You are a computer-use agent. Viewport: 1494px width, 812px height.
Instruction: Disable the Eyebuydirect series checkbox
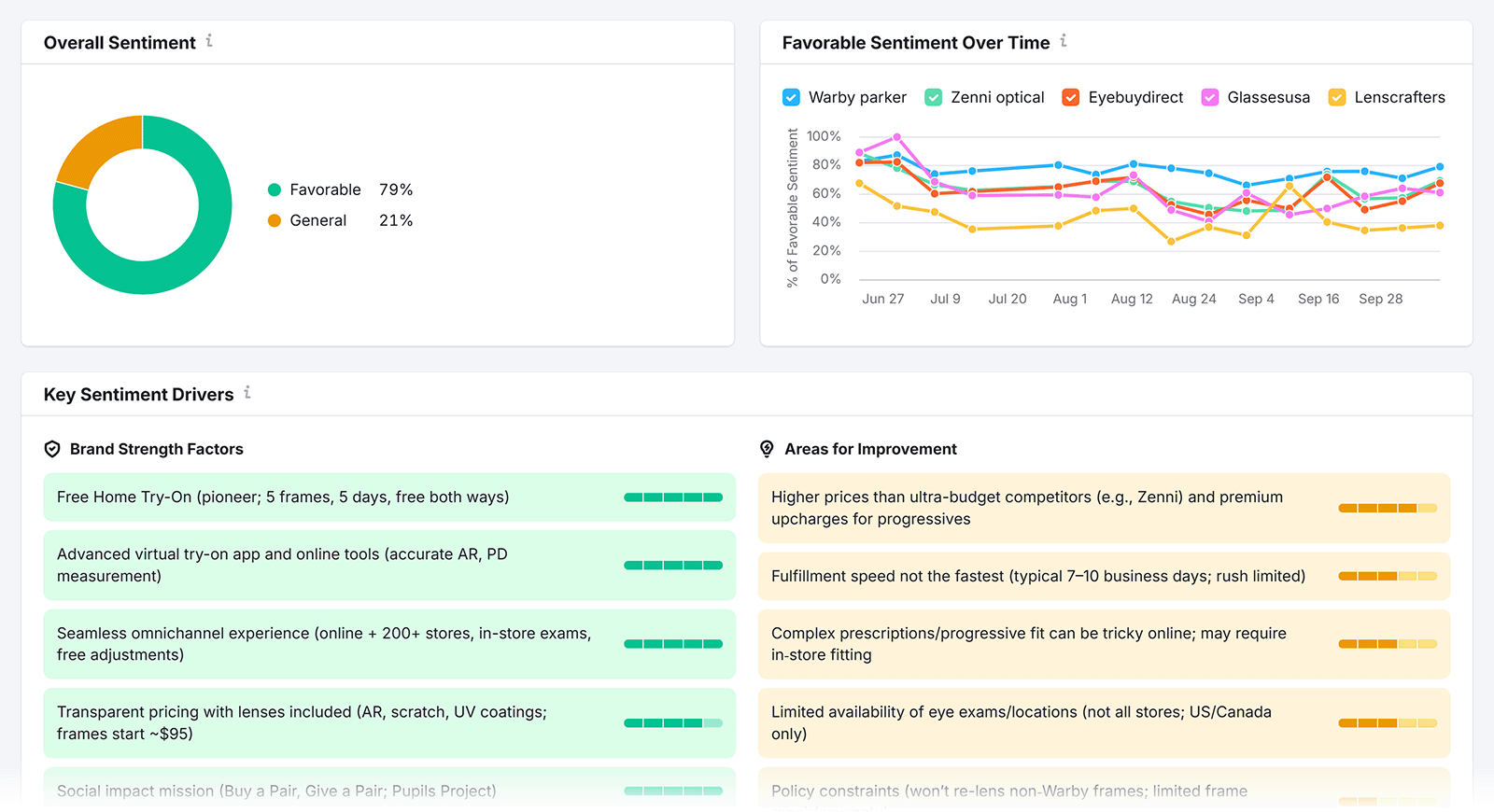(x=1071, y=98)
